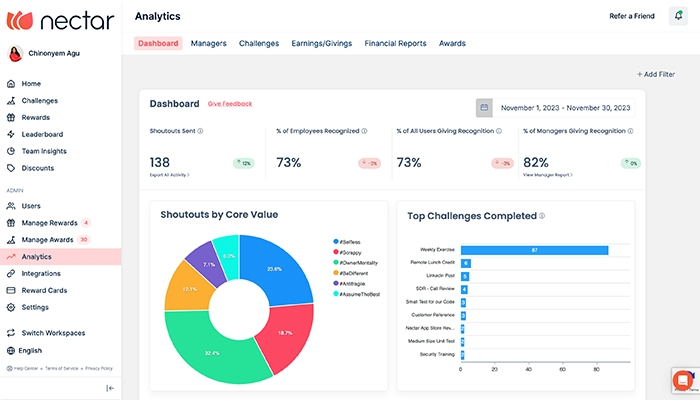The height and width of the screenshot is (400, 700).
Task: Switch to the Dashboard tab
Action: pyautogui.click(x=158, y=43)
